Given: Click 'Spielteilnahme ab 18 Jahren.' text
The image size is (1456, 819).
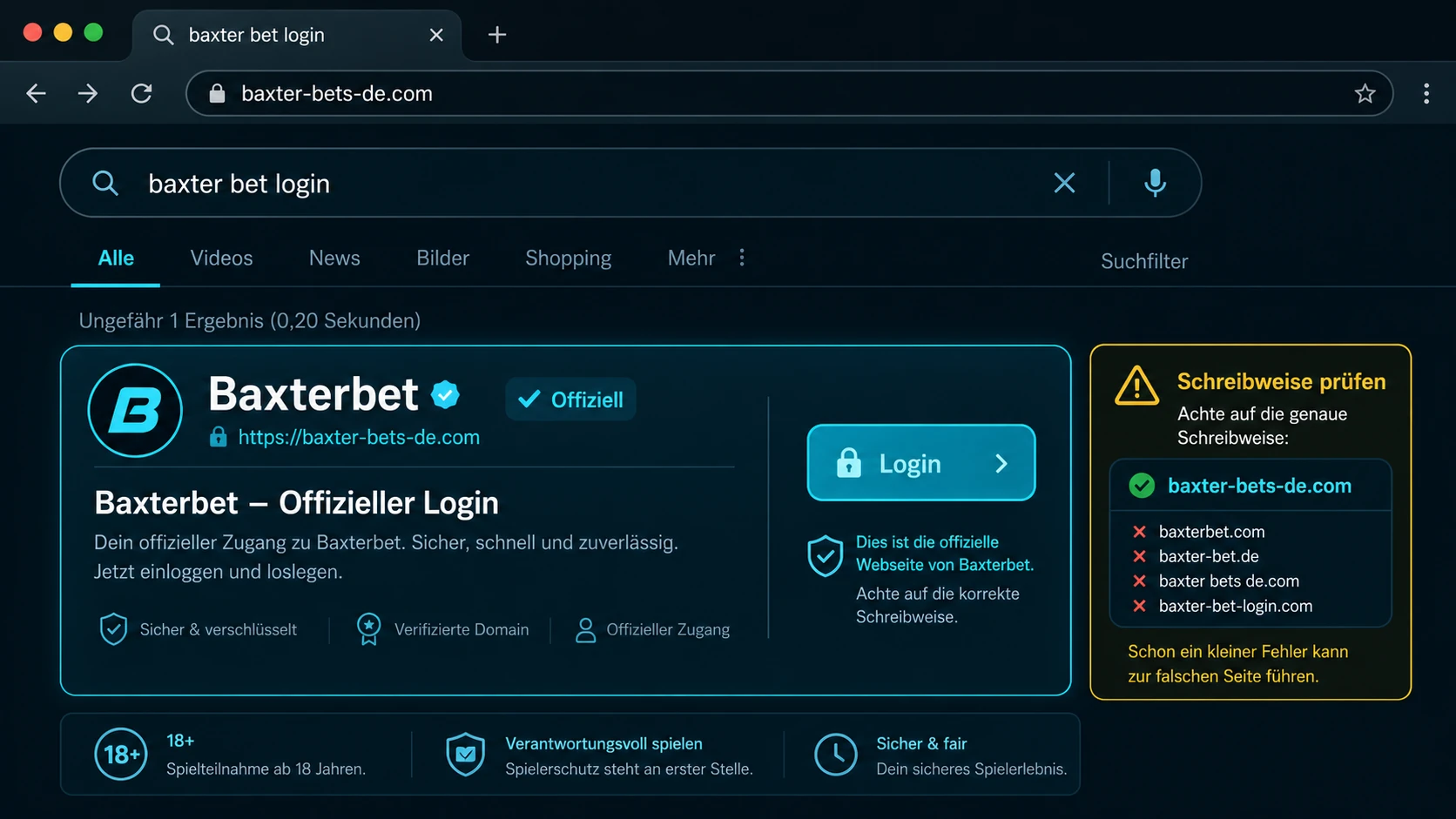Looking at the screenshot, I should coord(266,769).
